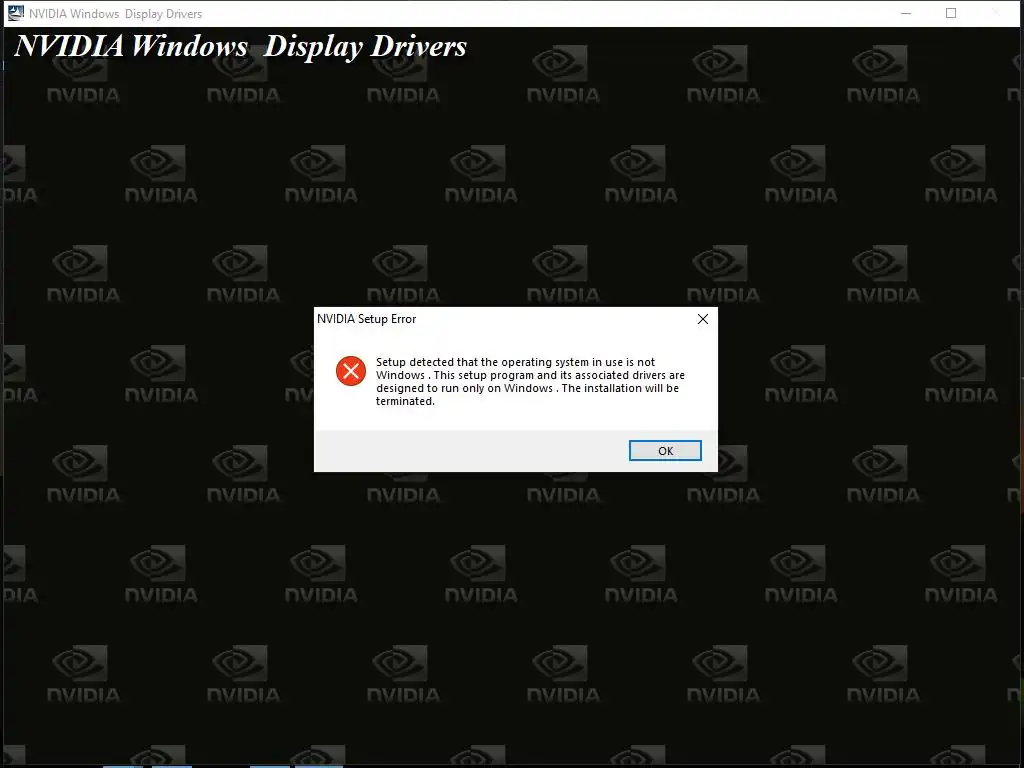Click the window title bar text "NVIDIA Windows Display Drivers"

tap(116, 14)
